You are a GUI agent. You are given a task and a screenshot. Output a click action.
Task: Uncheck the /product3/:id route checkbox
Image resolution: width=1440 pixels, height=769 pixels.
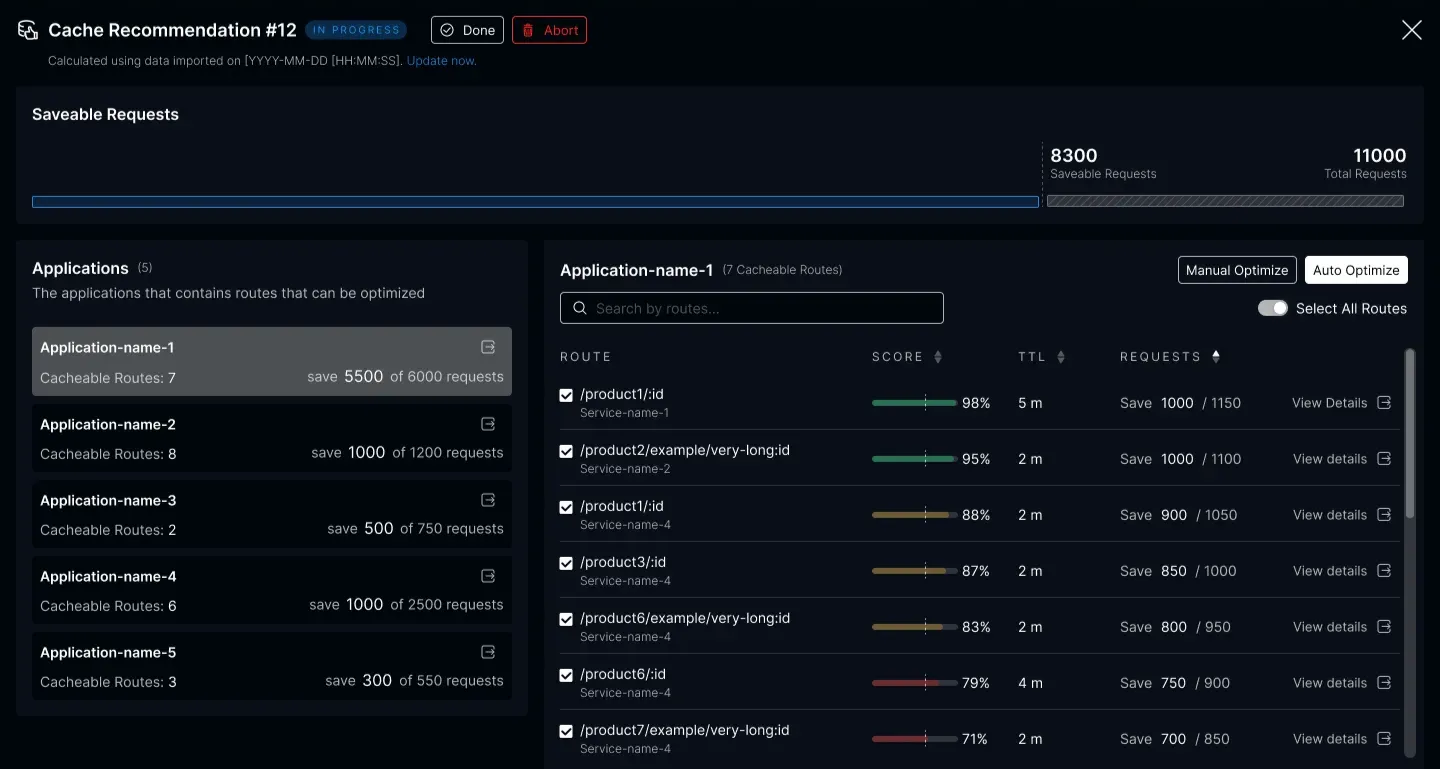pos(567,564)
